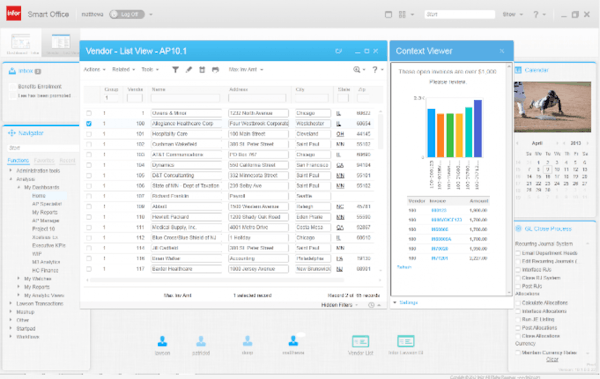Toggle the Log Off switch
Viewport: 600px width, 379px height.
click(127, 15)
